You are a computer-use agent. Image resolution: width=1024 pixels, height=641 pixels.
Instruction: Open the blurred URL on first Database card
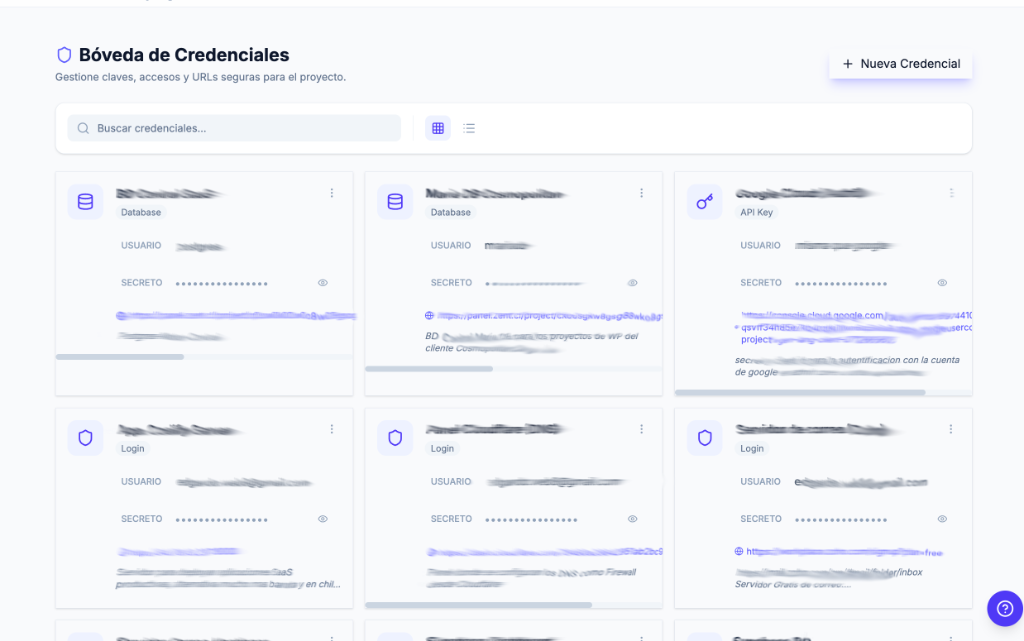(x=236, y=316)
